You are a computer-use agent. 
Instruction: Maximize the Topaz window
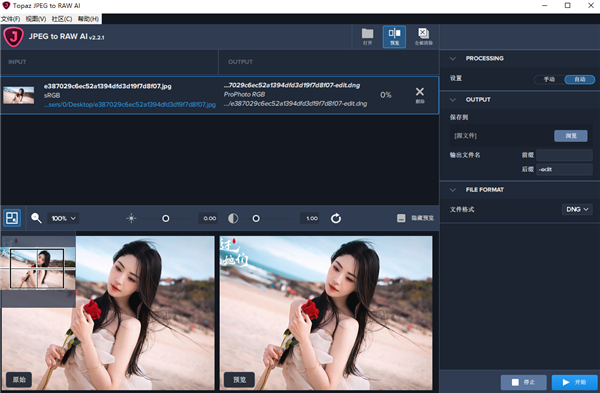pyautogui.click(x=567, y=6)
